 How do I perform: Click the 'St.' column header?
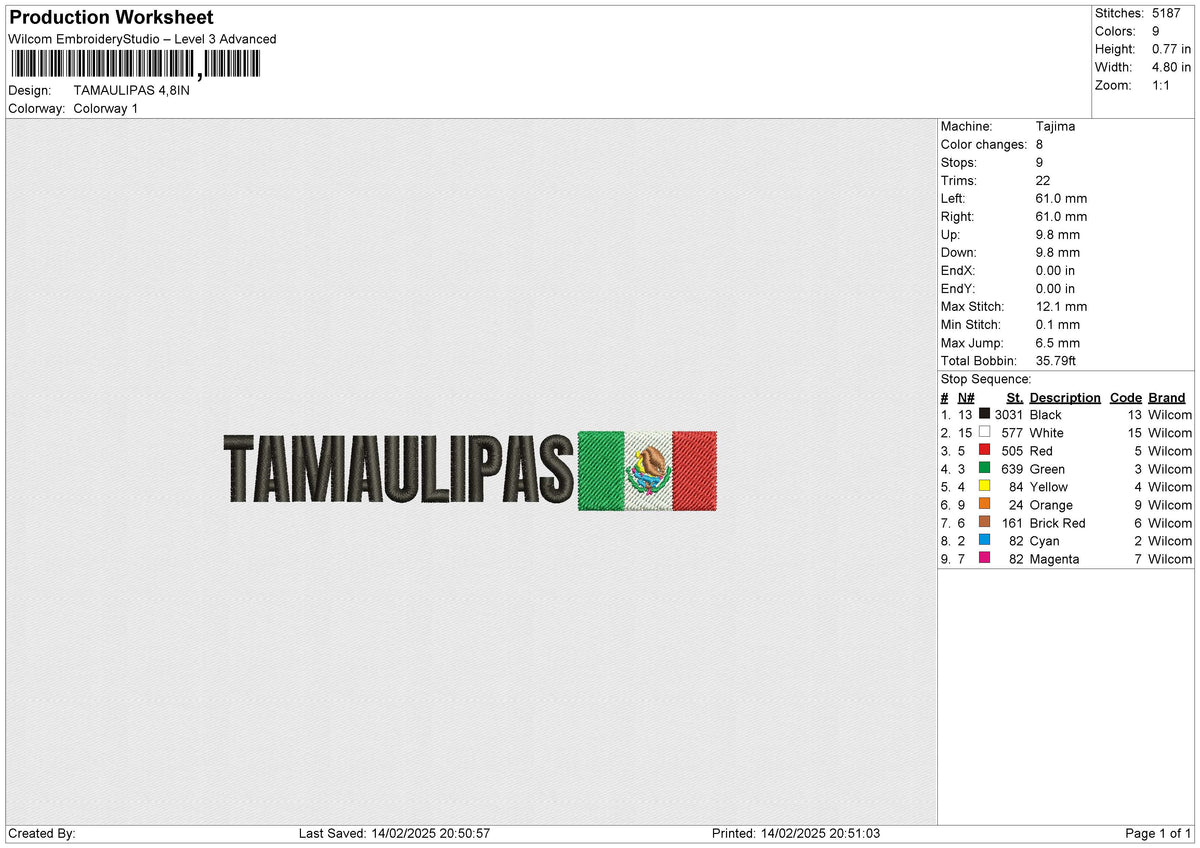click(x=1015, y=397)
